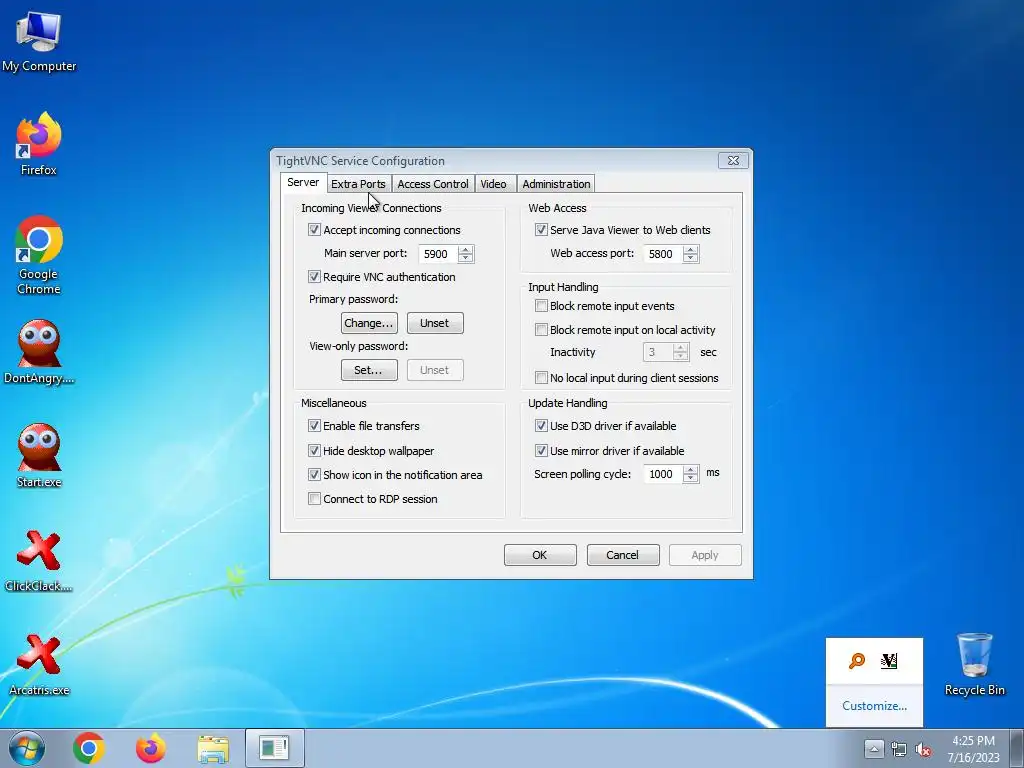The image size is (1024, 768).
Task: Switch to the Server tab
Action: 303,182
